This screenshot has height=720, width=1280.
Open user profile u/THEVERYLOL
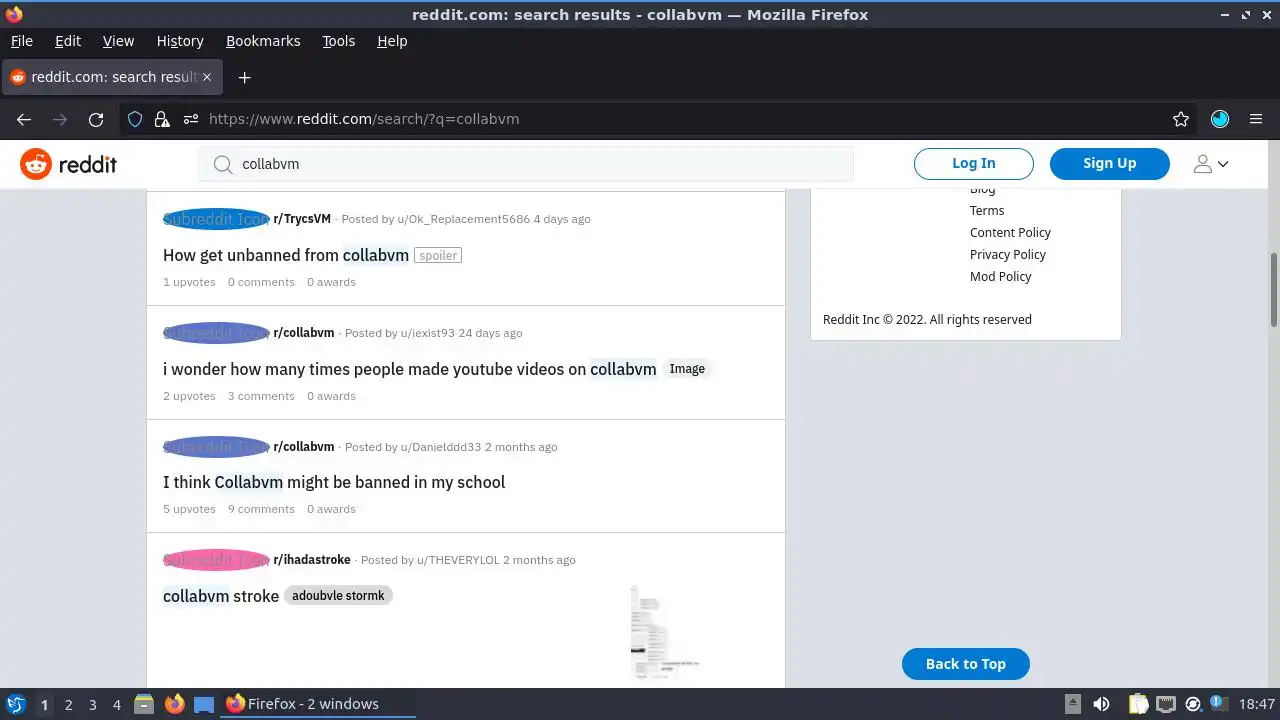pos(458,560)
